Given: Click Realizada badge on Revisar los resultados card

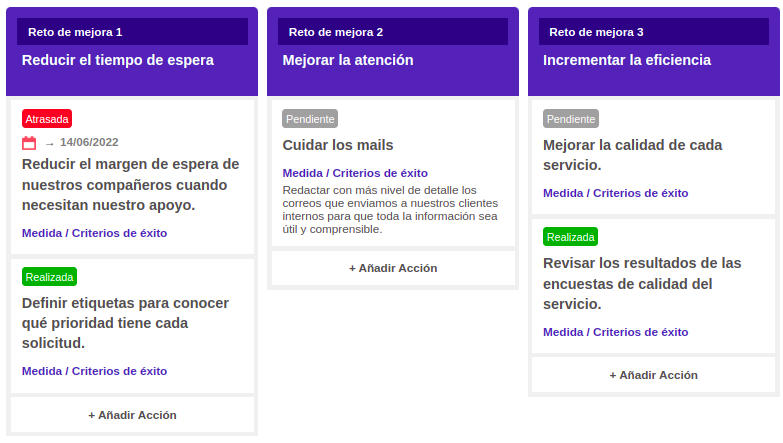Looking at the screenshot, I should tap(570, 237).
